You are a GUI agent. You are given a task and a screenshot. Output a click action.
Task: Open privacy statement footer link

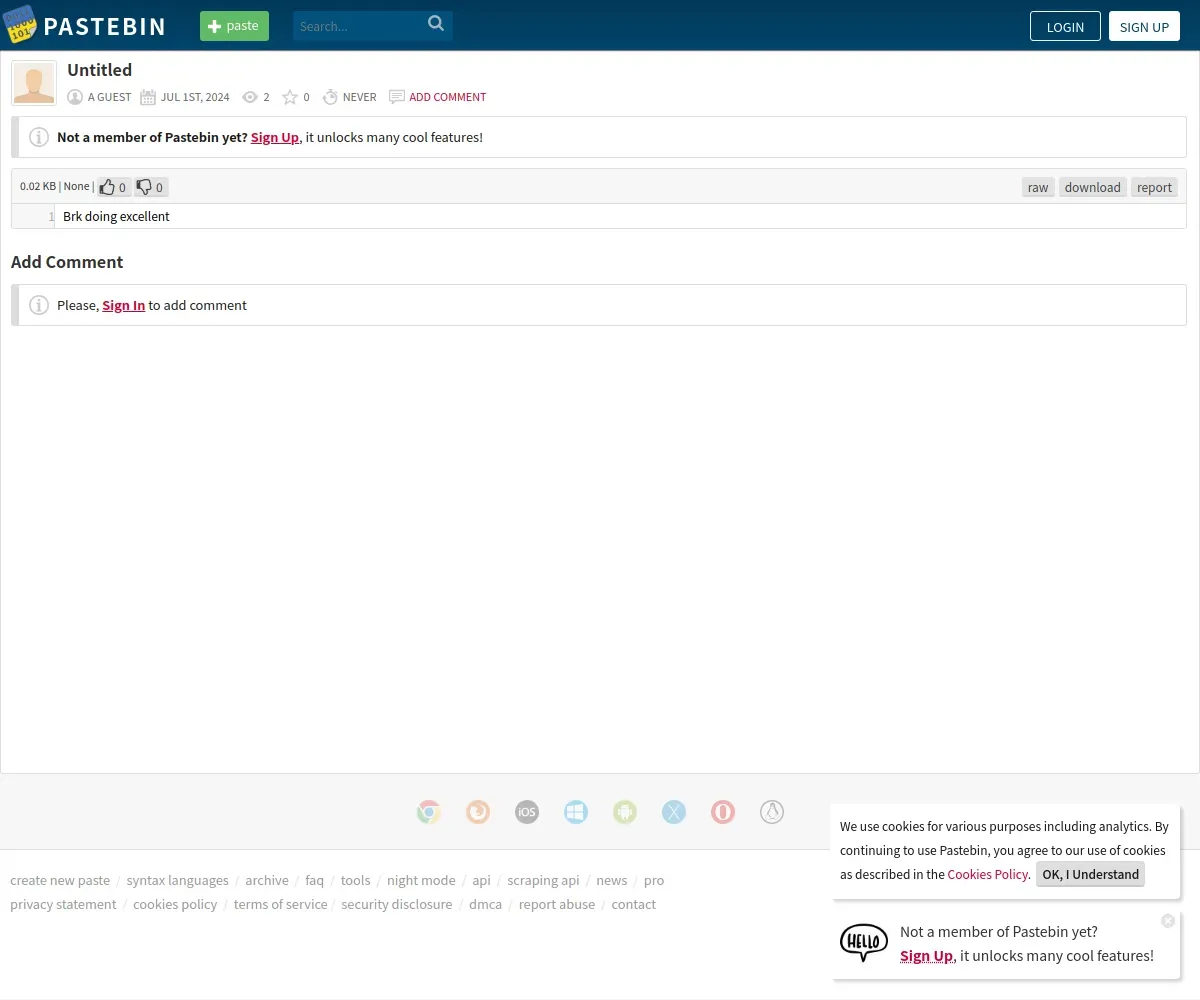[x=63, y=904]
